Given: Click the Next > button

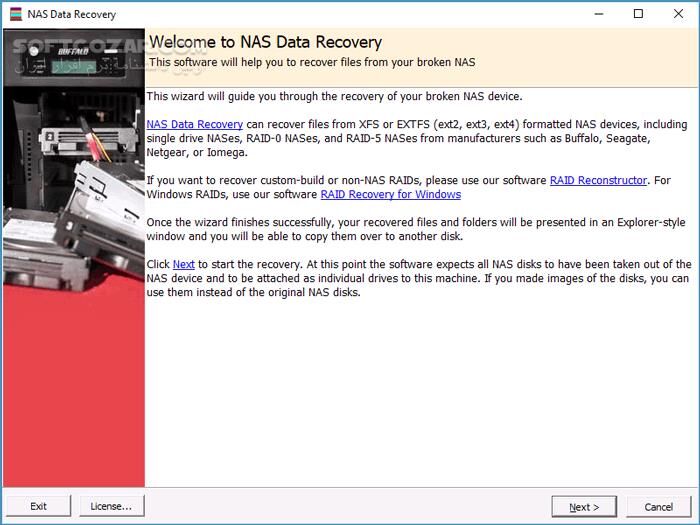Looking at the screenshot, I should click(584, 507).
